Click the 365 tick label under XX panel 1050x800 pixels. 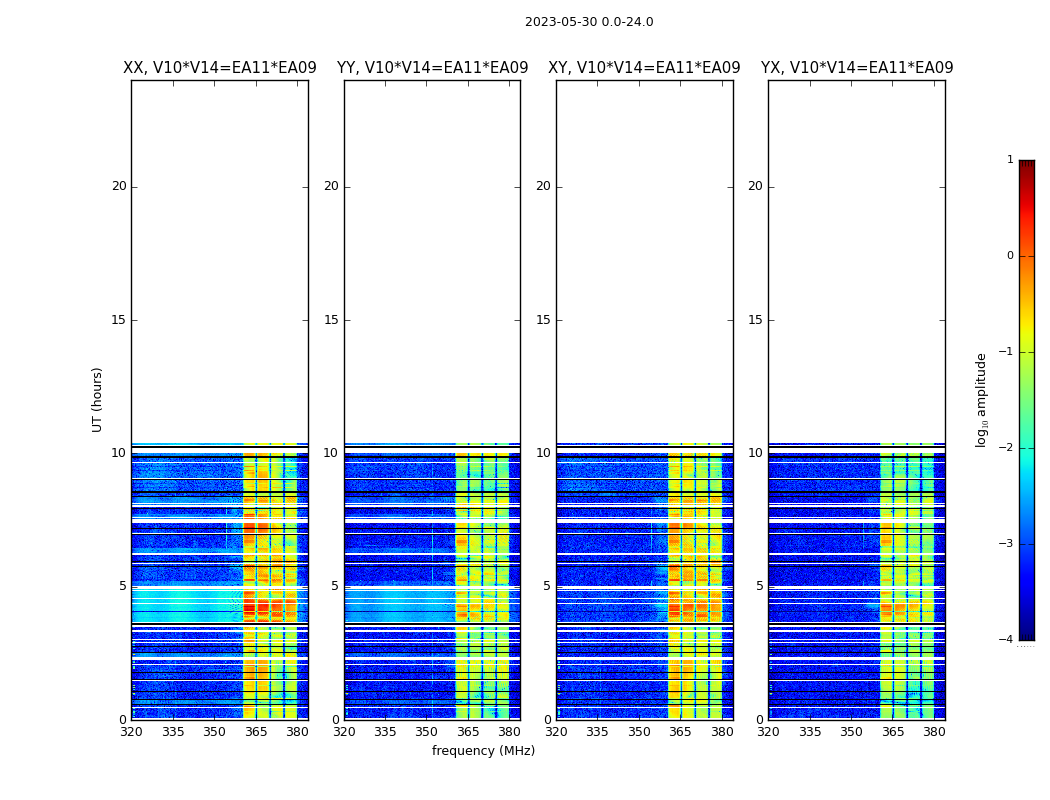tap(256, 732)
